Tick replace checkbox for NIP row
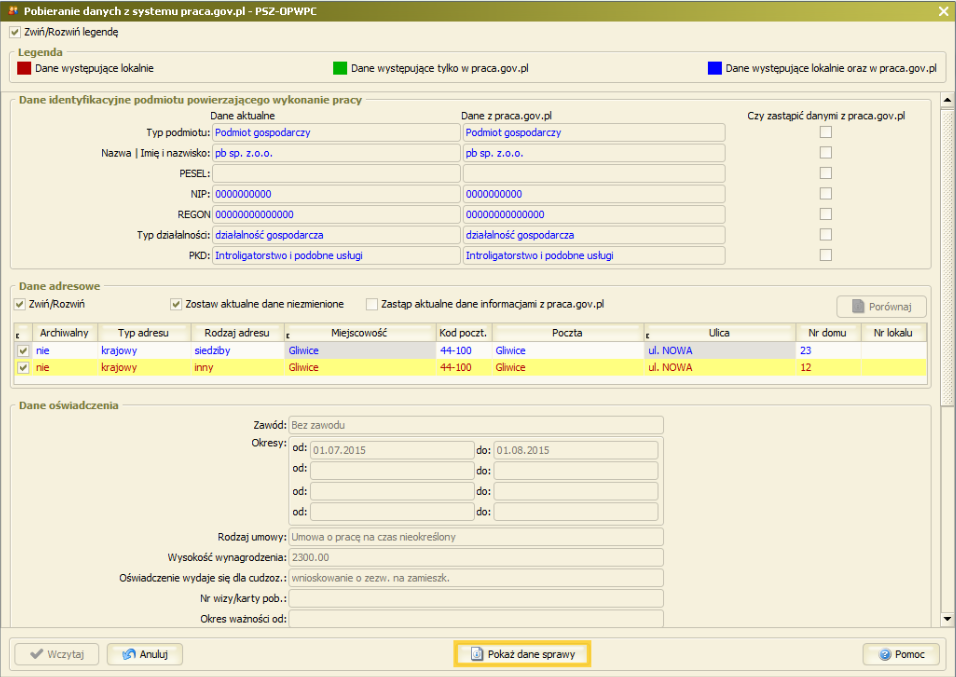 pyautogui.click(x=826, y=193)
